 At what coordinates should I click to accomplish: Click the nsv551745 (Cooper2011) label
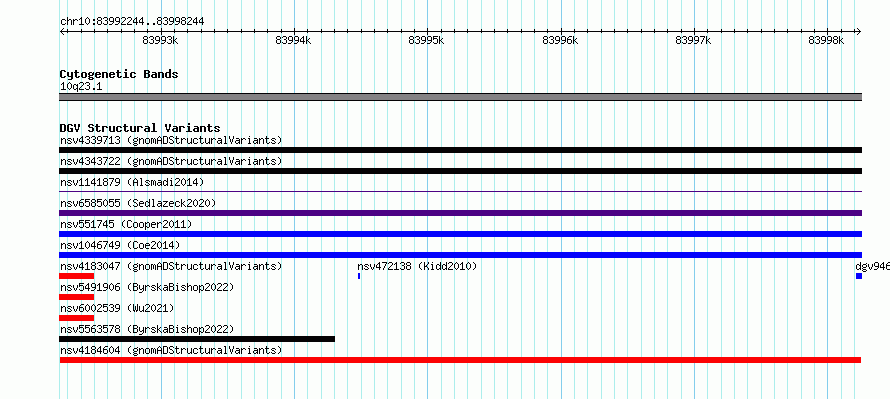tap(126, 224)
